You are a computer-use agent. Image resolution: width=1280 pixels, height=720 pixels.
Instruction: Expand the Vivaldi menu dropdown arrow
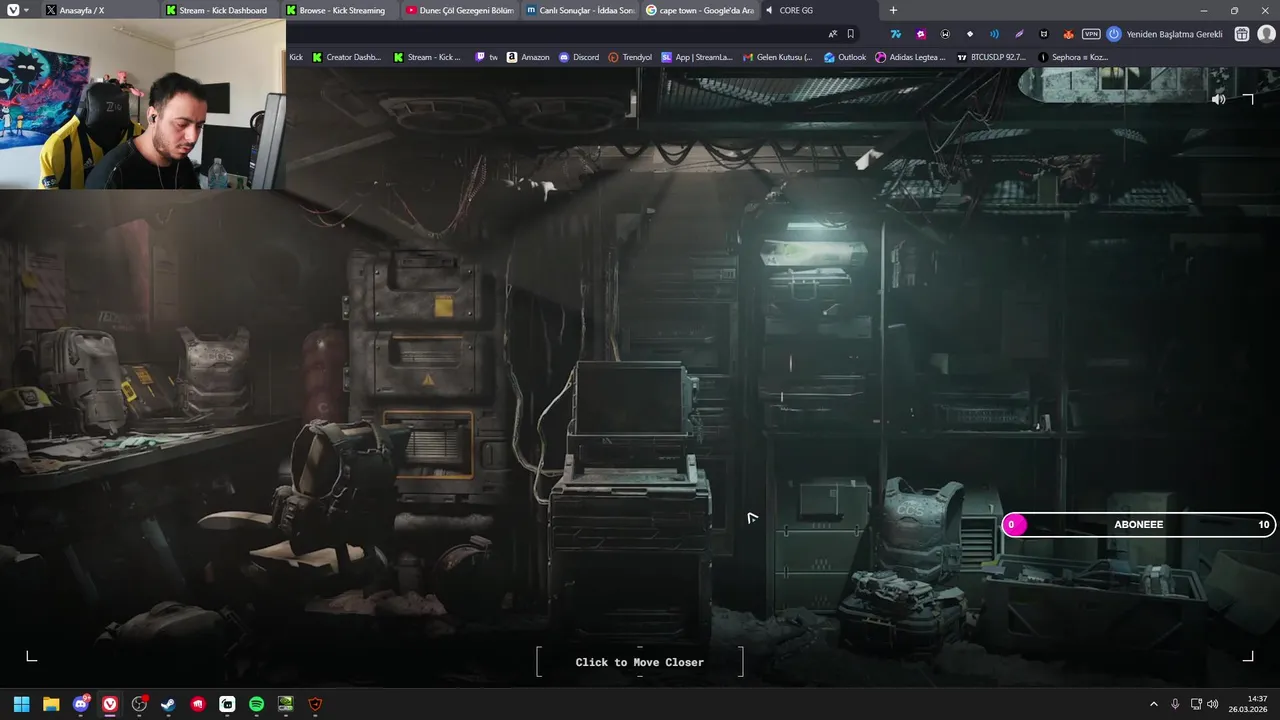(26, 10)
